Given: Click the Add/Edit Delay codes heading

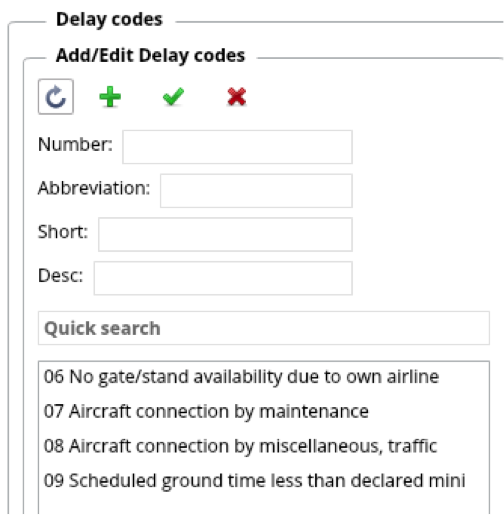Looking at the screenshot, I should (x=150, y=55).
